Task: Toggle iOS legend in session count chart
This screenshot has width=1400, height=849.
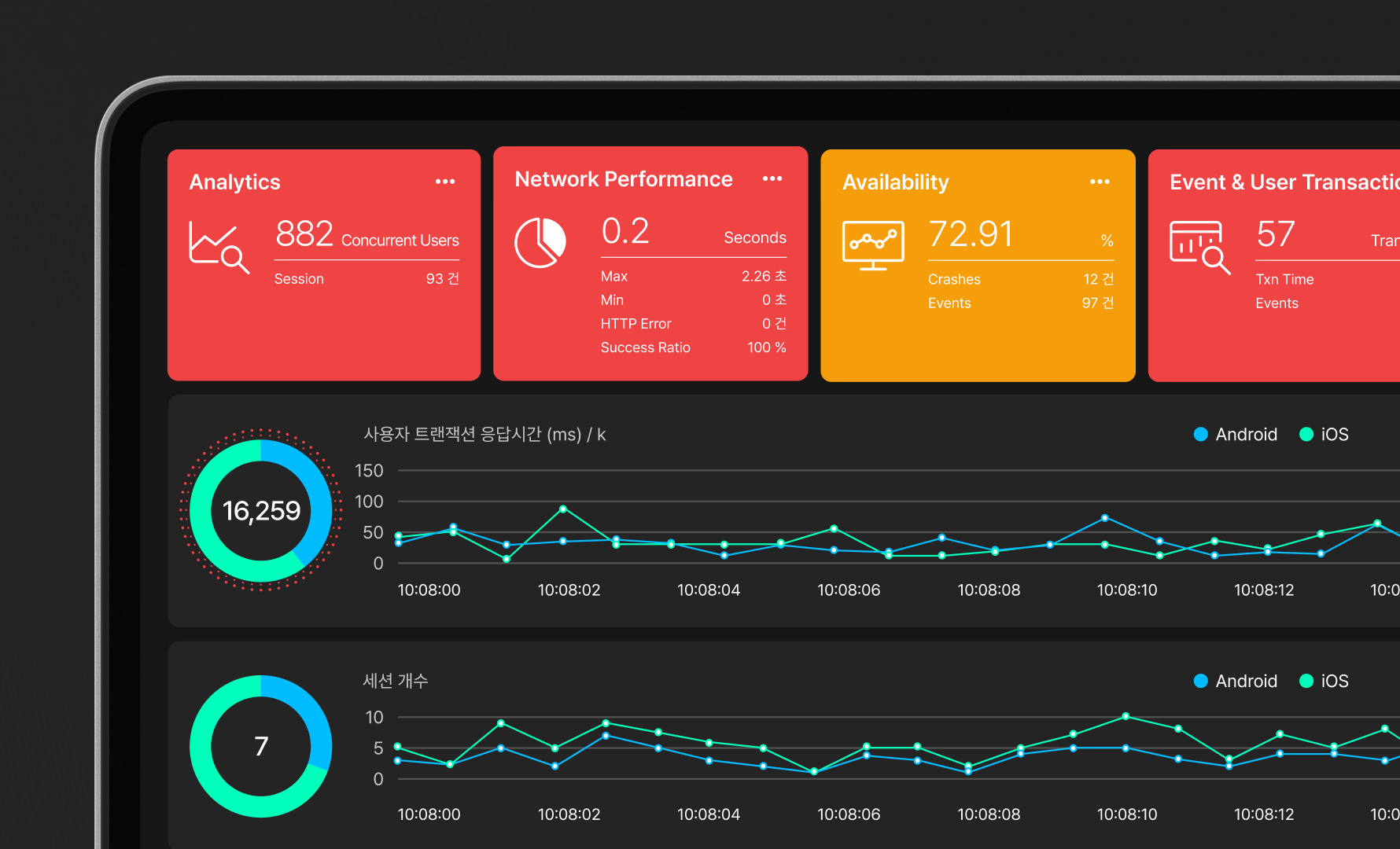Action: 1324,682
